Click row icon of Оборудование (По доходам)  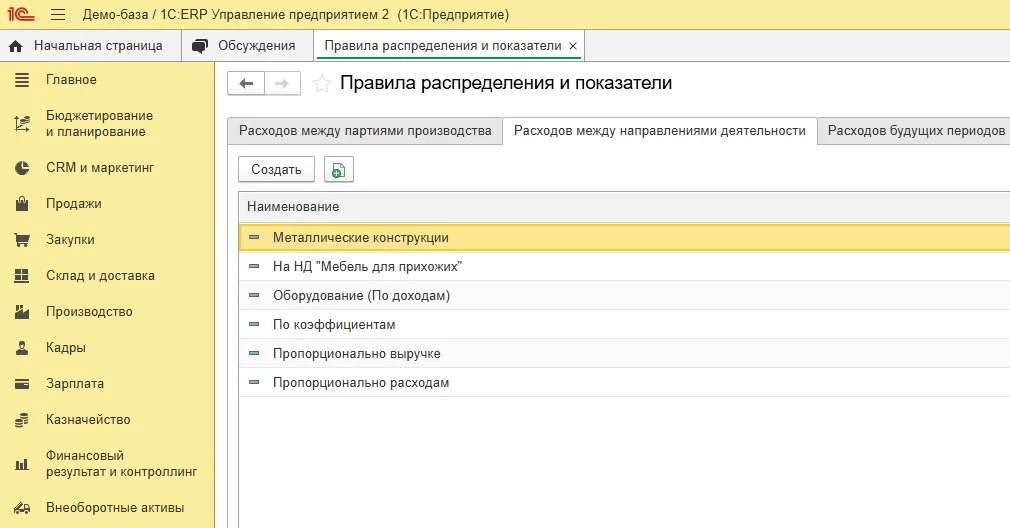(x=254, y=296)
